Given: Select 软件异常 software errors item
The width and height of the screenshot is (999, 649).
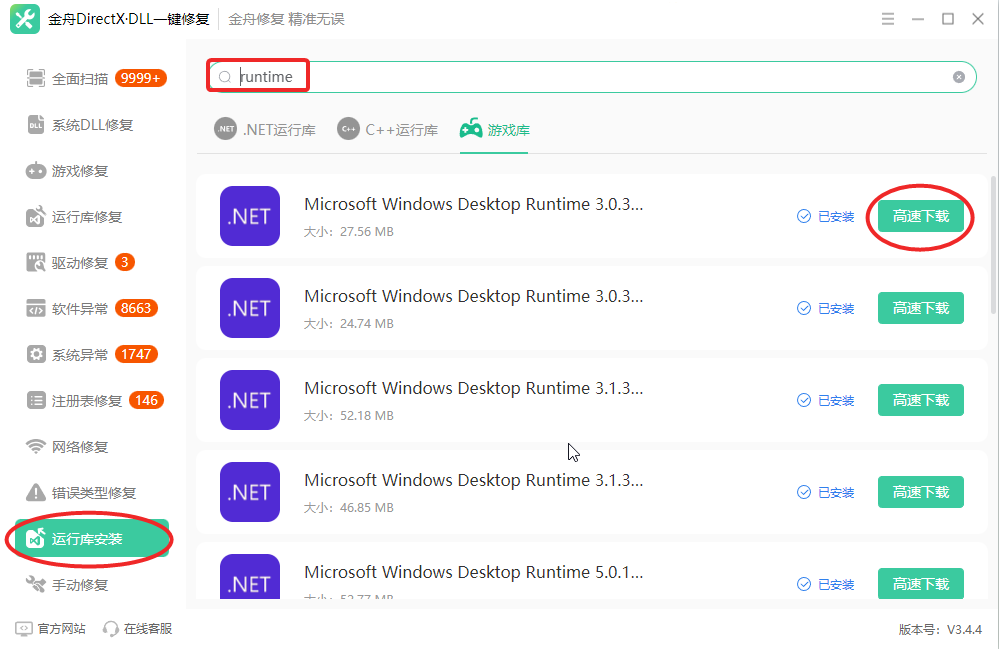Looking at the screenshot, I should (x=92, y=308).
